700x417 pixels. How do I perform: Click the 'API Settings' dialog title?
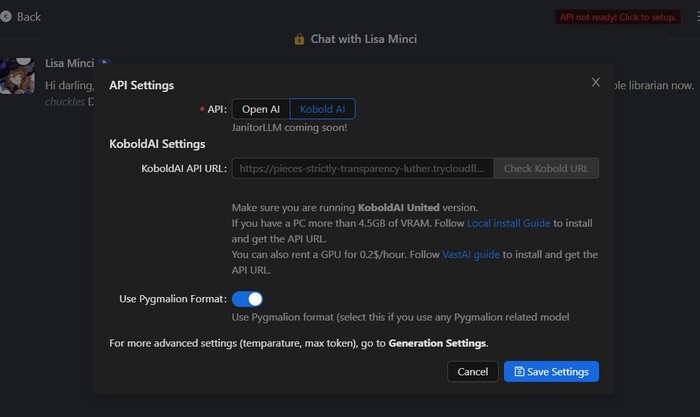142,85
